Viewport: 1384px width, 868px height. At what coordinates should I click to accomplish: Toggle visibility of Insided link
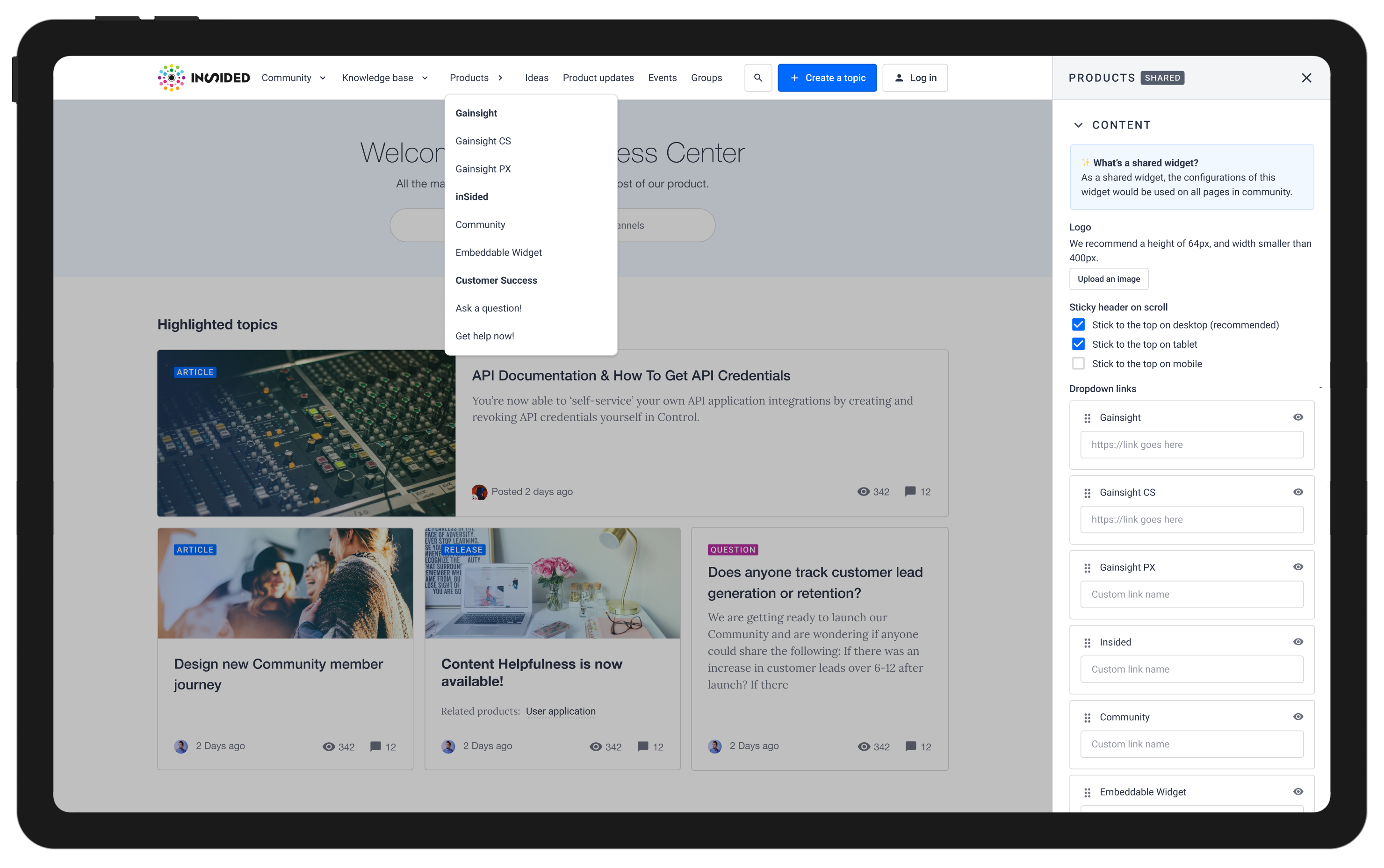coord(1298,642)
